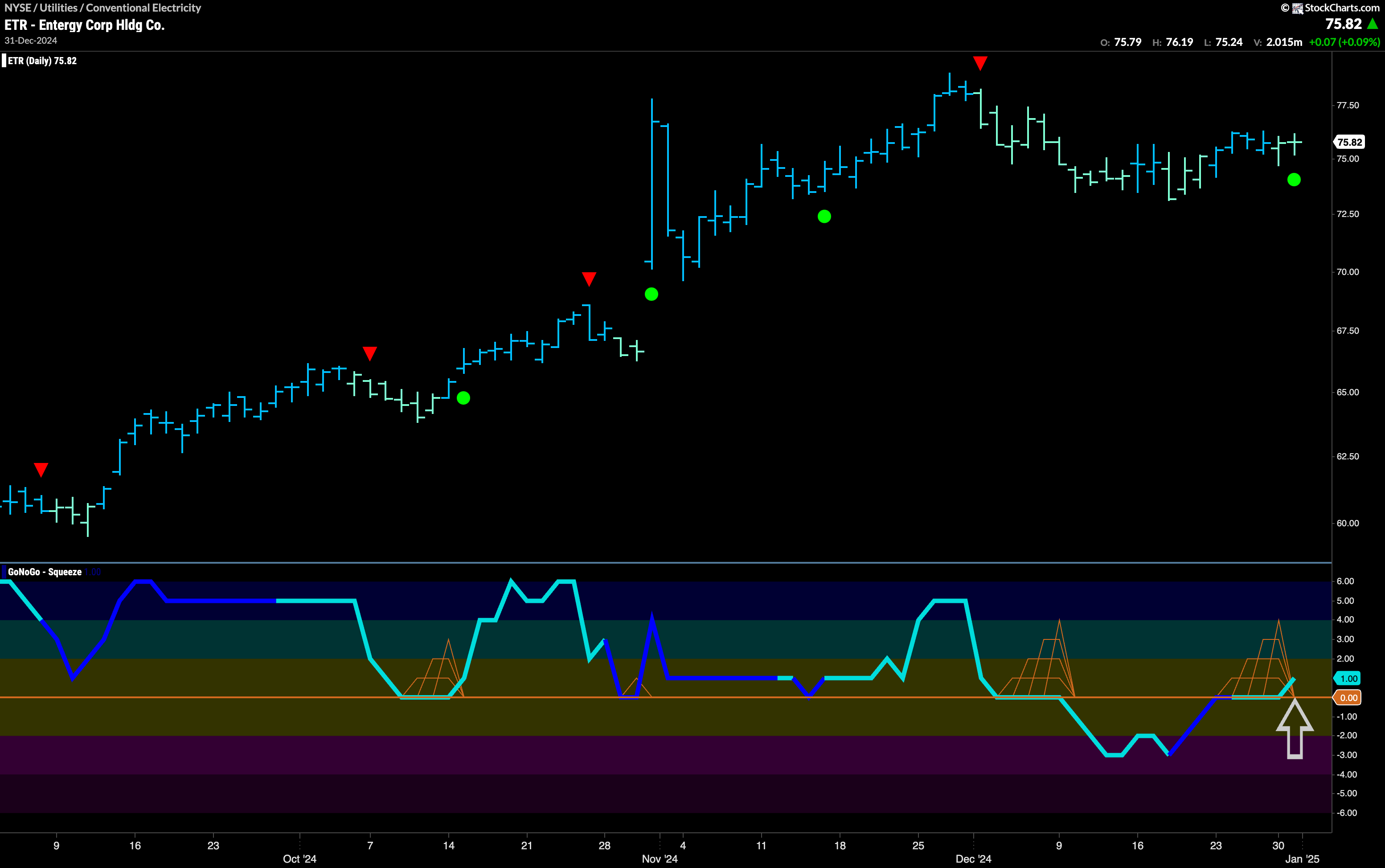The image size is (1385, 868).
Task: Click the red triangle marker near October 7
Action: coord(369,354)
